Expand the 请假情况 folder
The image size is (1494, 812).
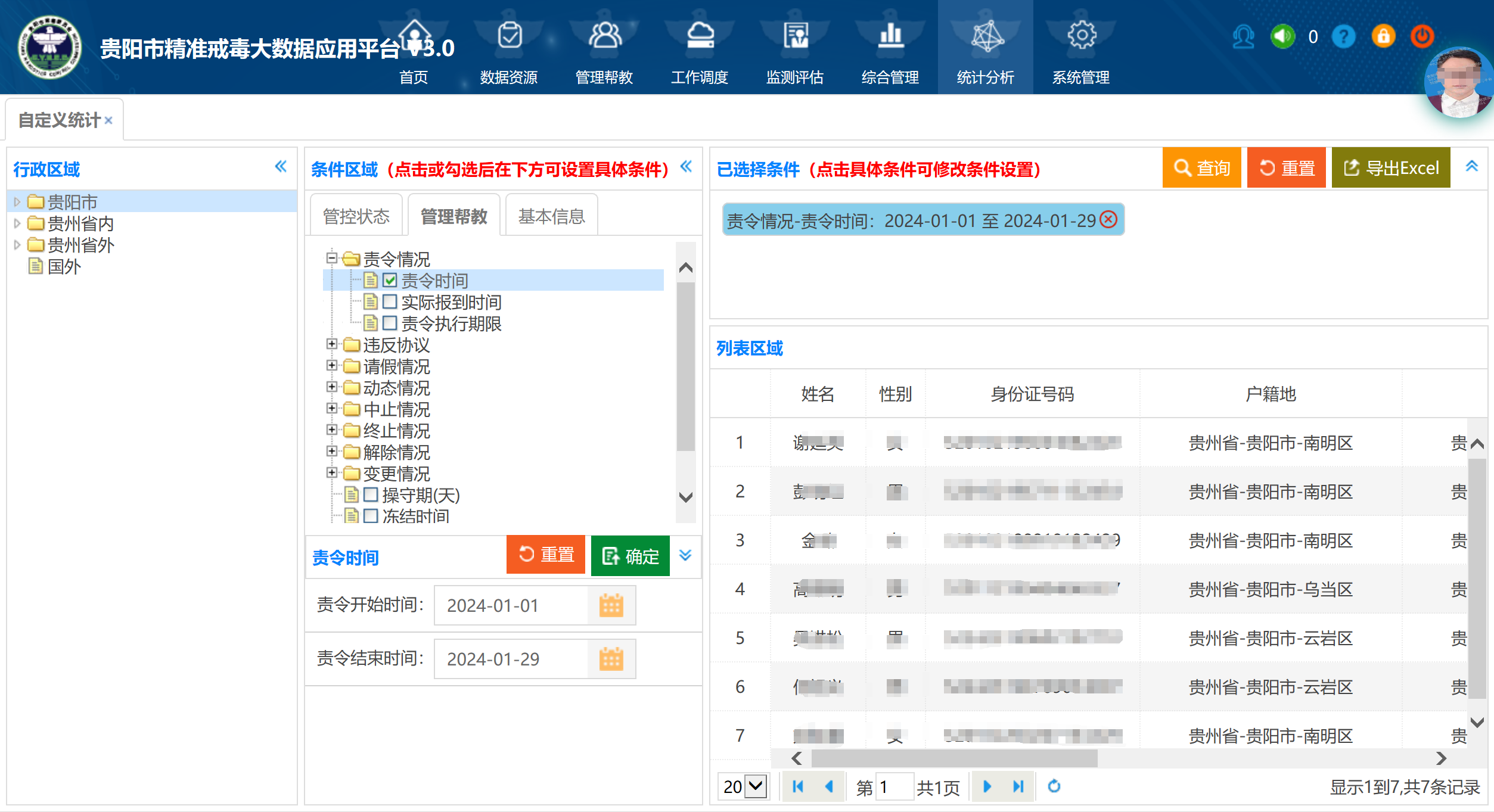332,366
